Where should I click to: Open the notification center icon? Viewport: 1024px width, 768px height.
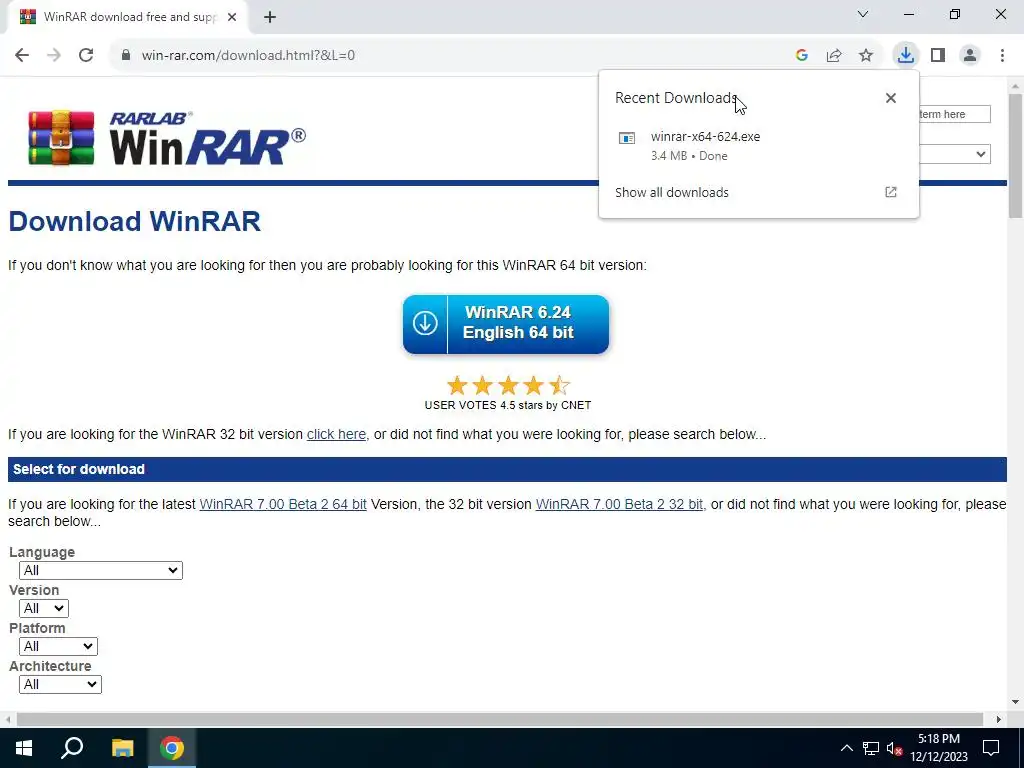tap(991, 748)
